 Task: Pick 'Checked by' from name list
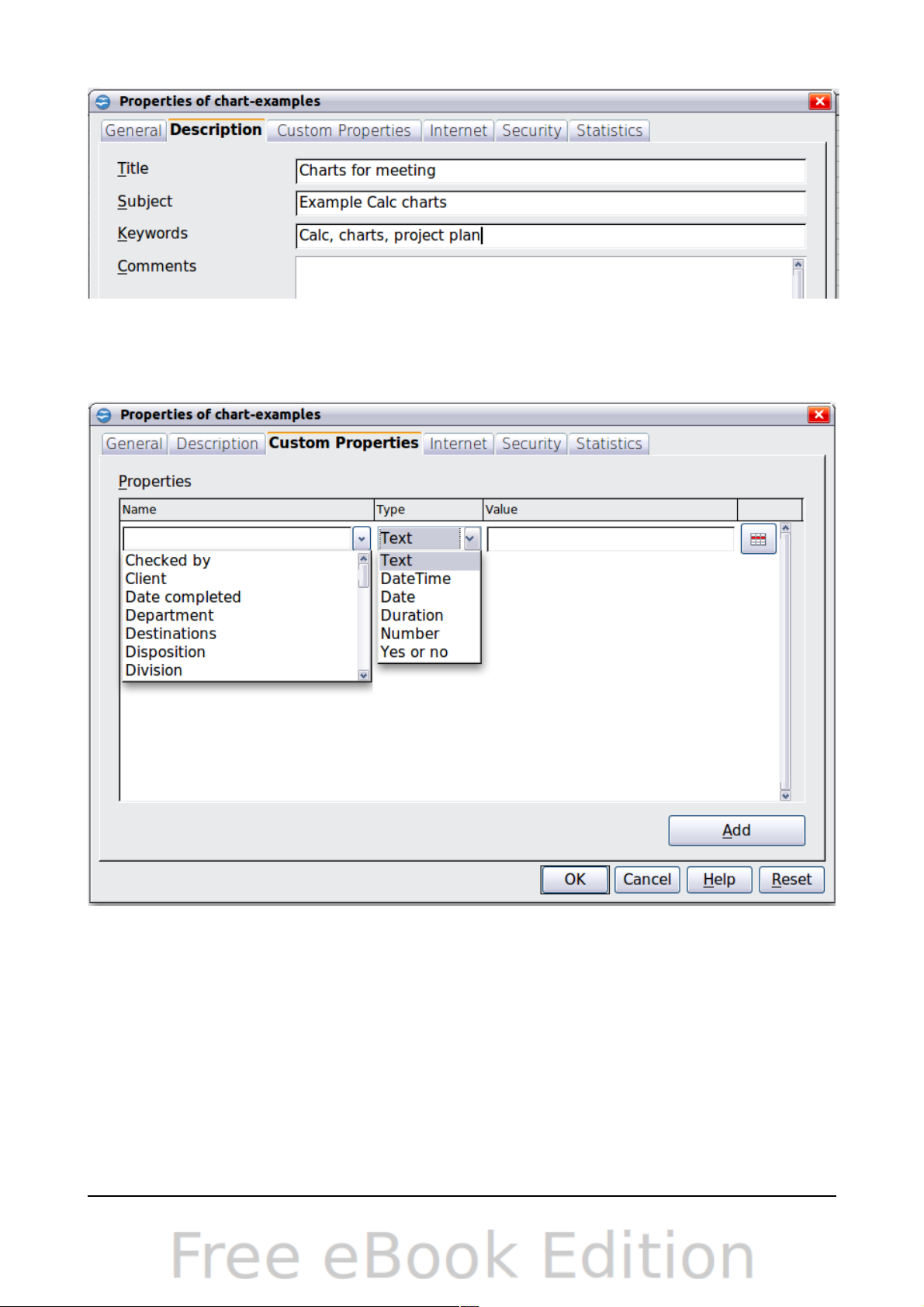coord(168,560)
